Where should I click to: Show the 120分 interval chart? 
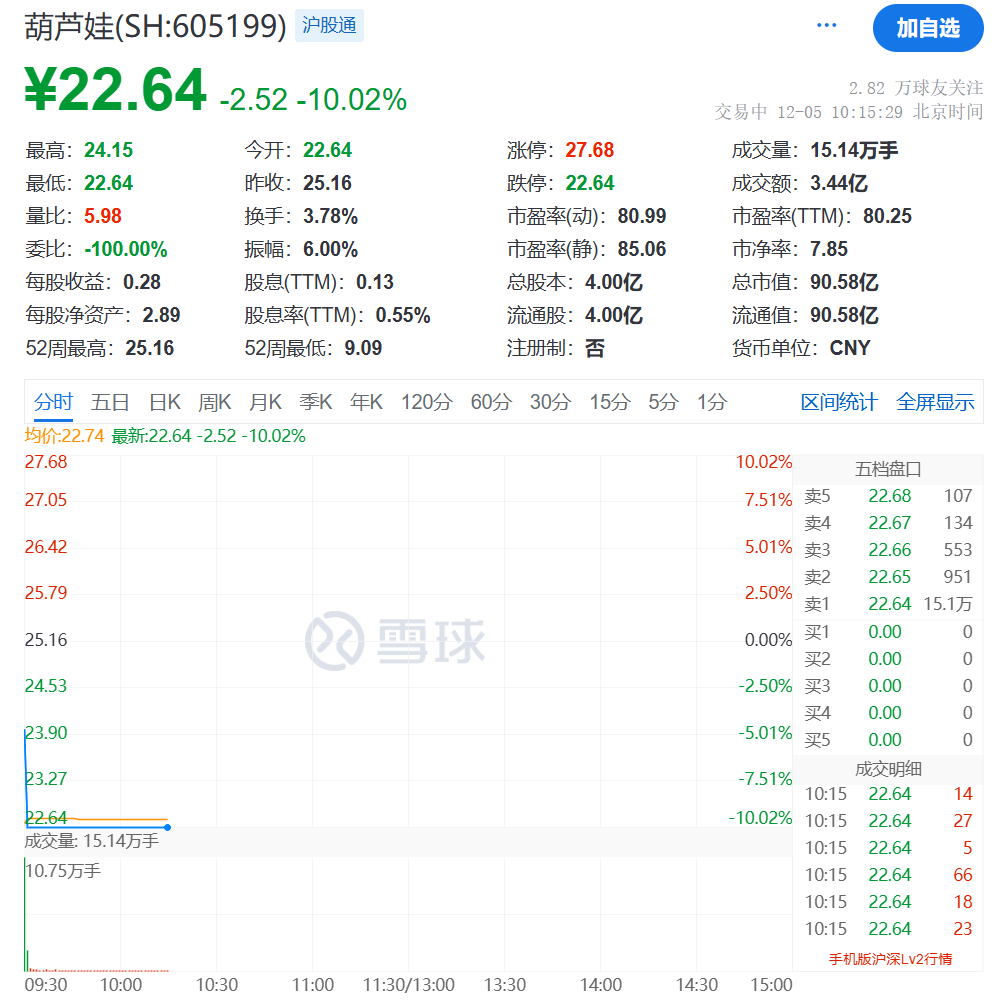[x=427, y=402]
